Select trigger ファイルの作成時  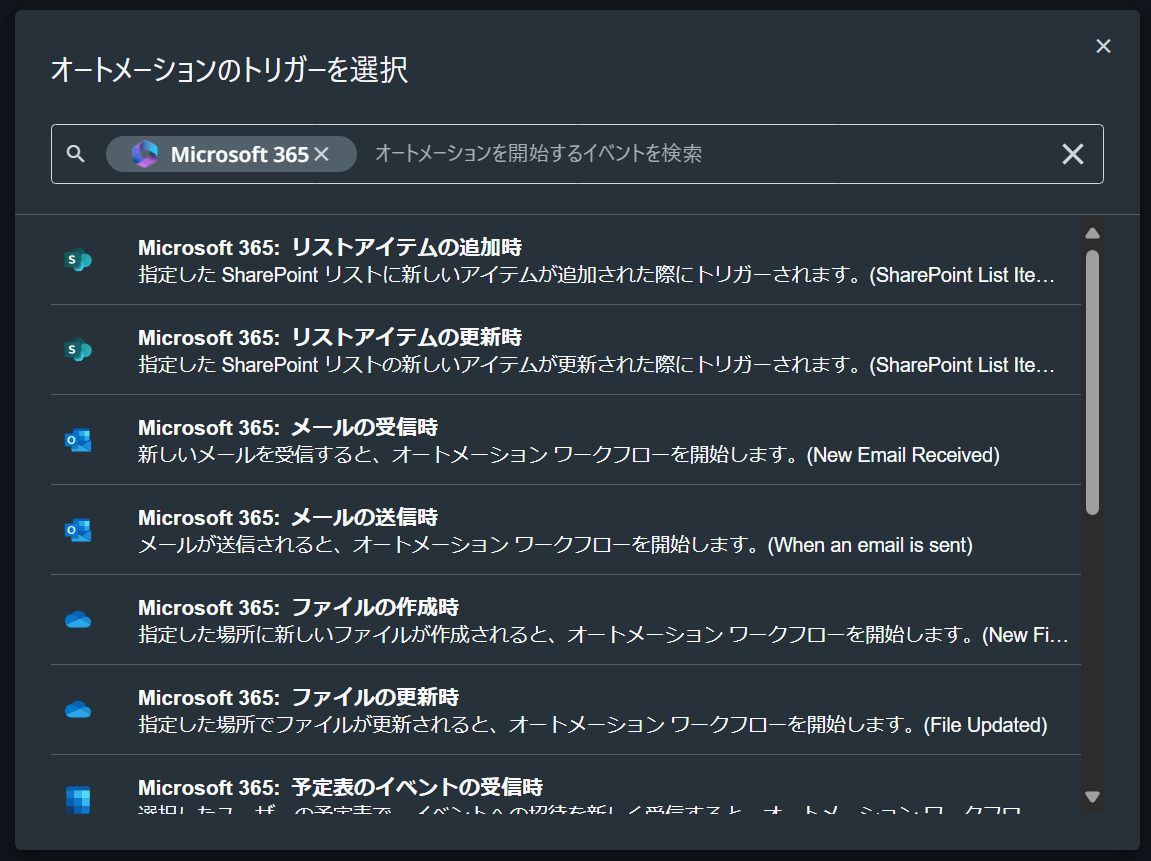click(565, 620)
